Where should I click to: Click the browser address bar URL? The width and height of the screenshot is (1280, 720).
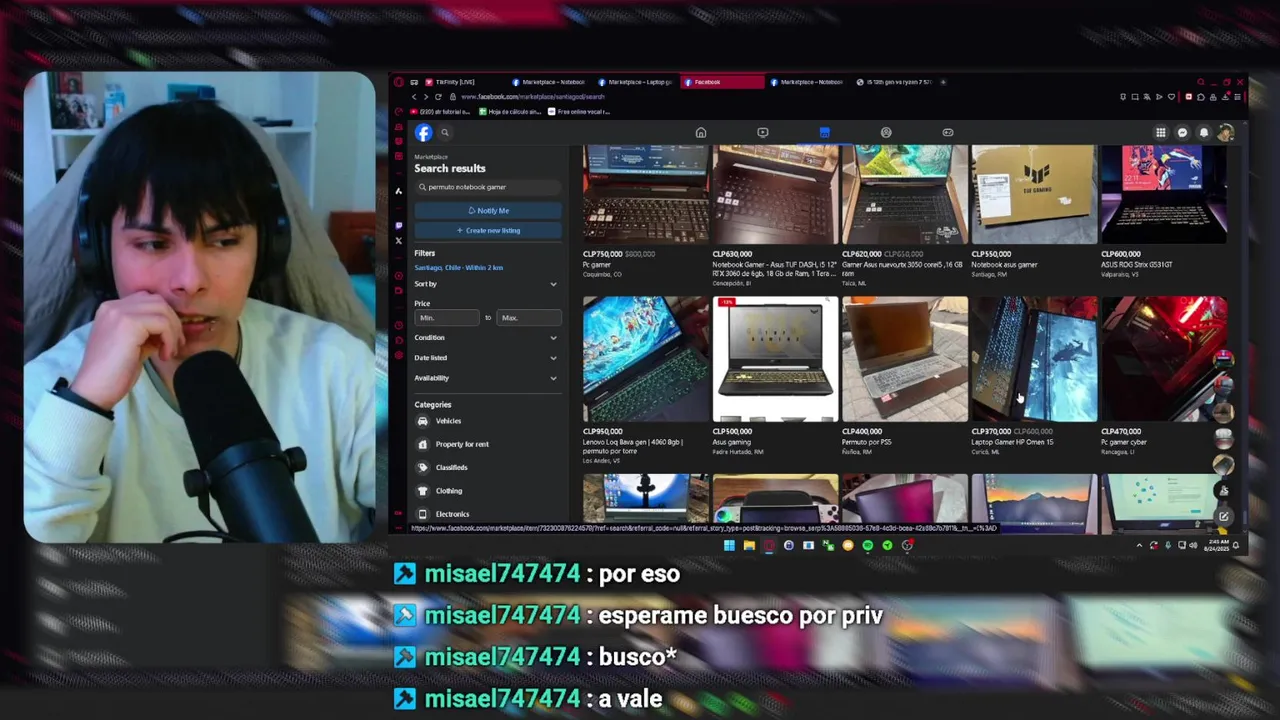tap(533, 97)
